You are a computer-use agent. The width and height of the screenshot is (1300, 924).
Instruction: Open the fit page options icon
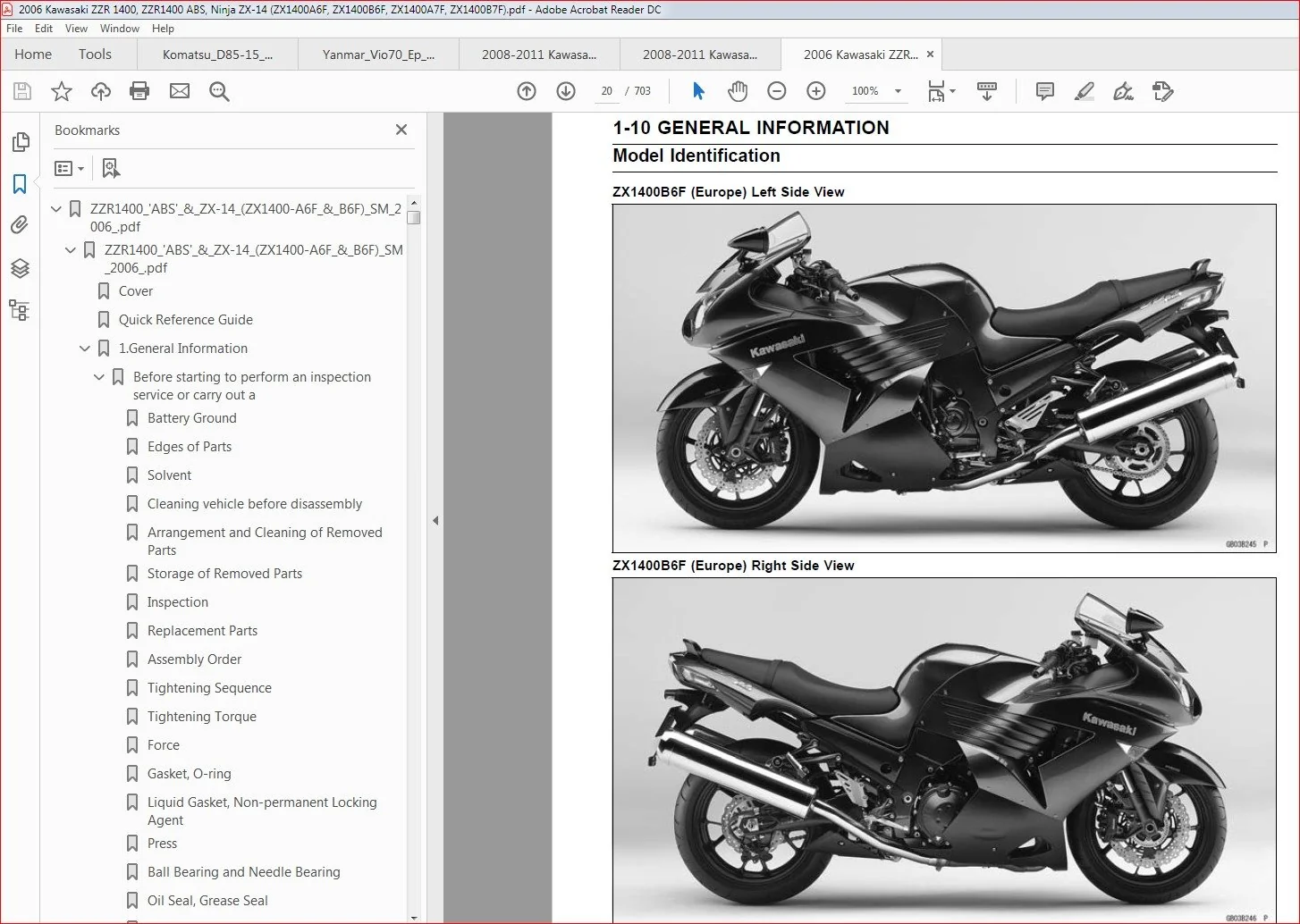(x=941, y=91)
